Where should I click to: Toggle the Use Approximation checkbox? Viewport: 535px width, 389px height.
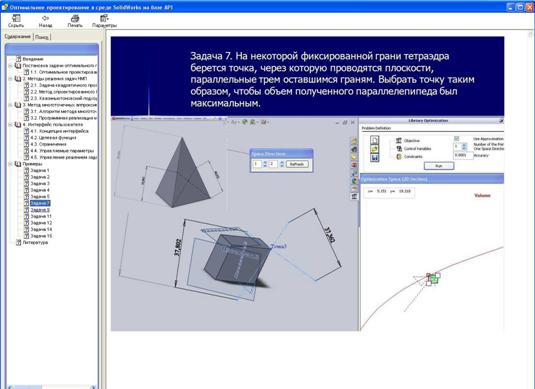pyautogui.click(x=457, y=139)
